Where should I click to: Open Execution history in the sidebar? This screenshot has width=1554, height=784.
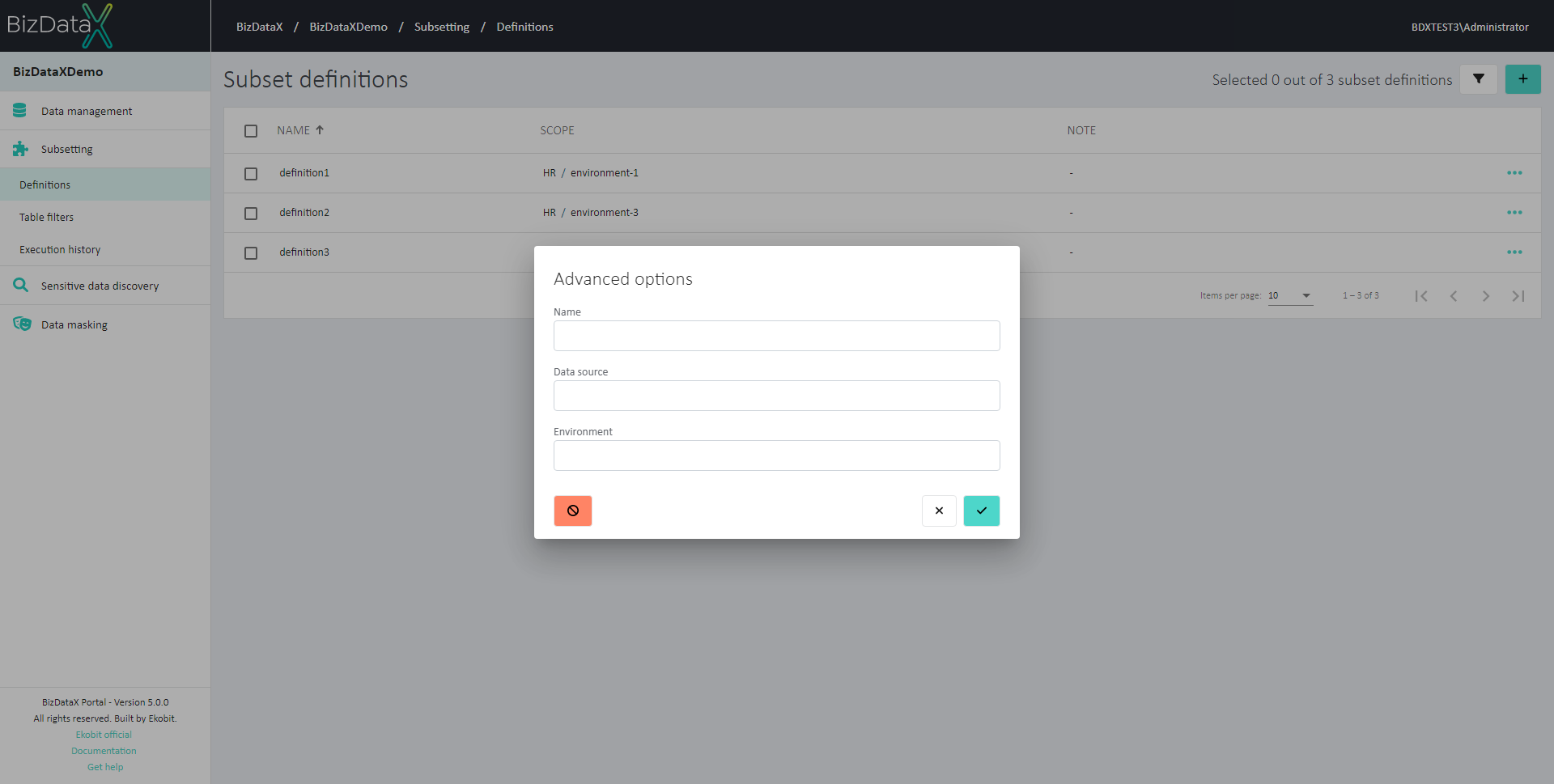tap(105, 249)
